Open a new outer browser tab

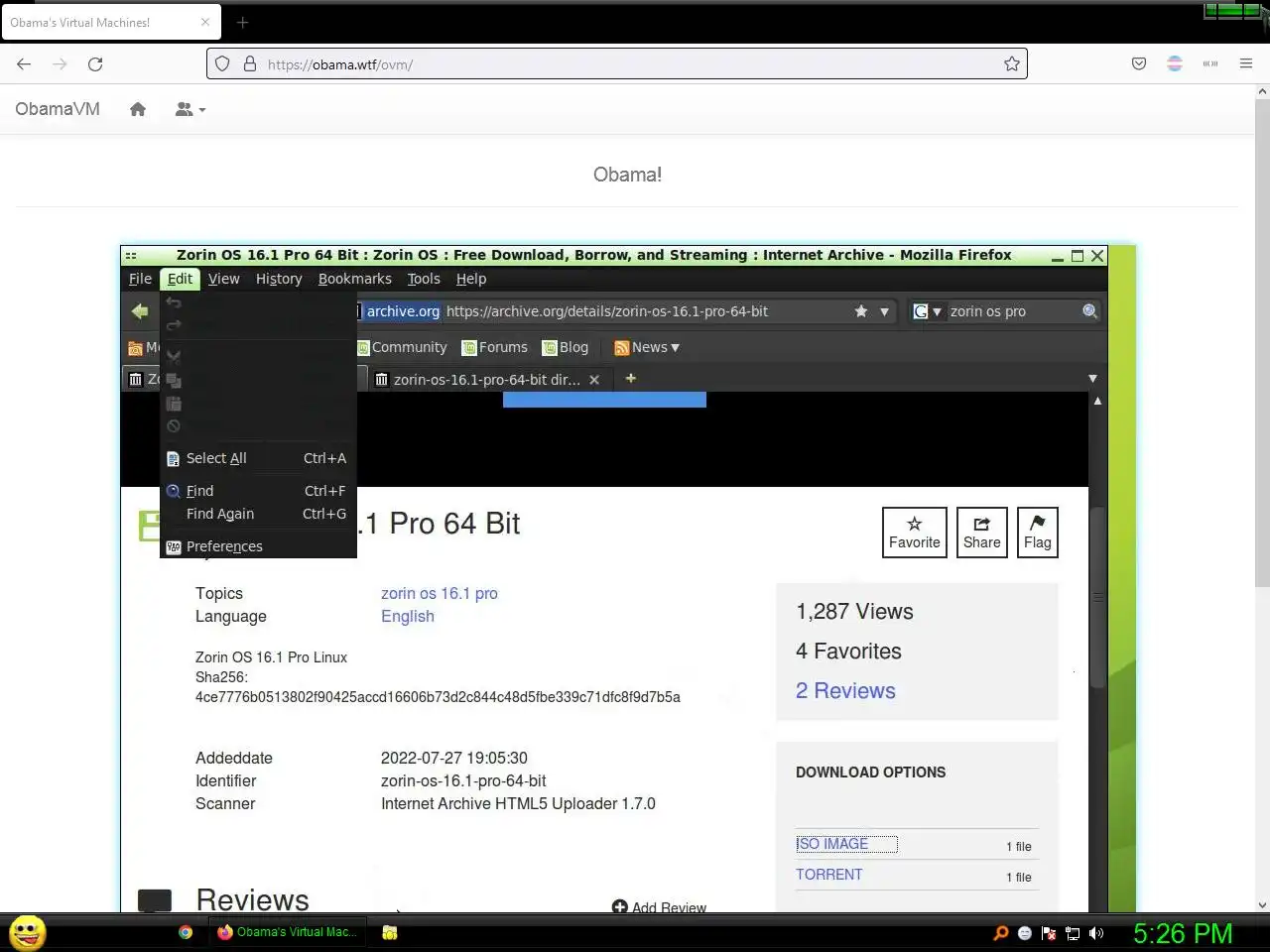[242, 22]
